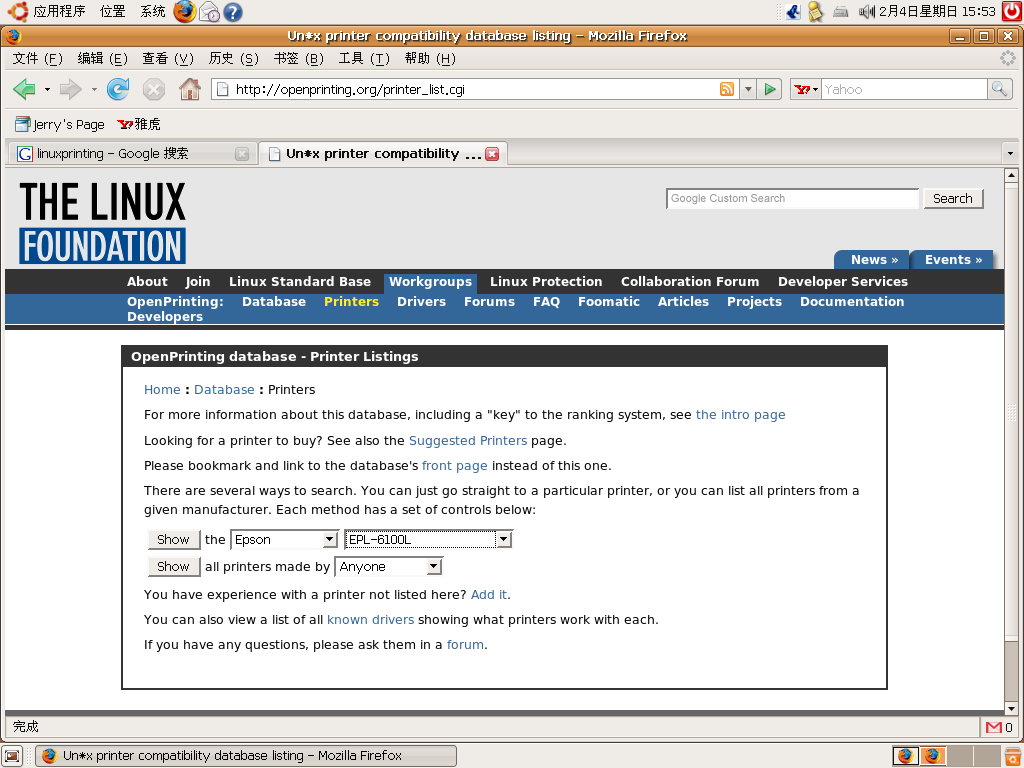The width and height of the screenshot is (1024, 768).
Task: Launch Firefox from the top panel icon
Action: coord(185,11)
